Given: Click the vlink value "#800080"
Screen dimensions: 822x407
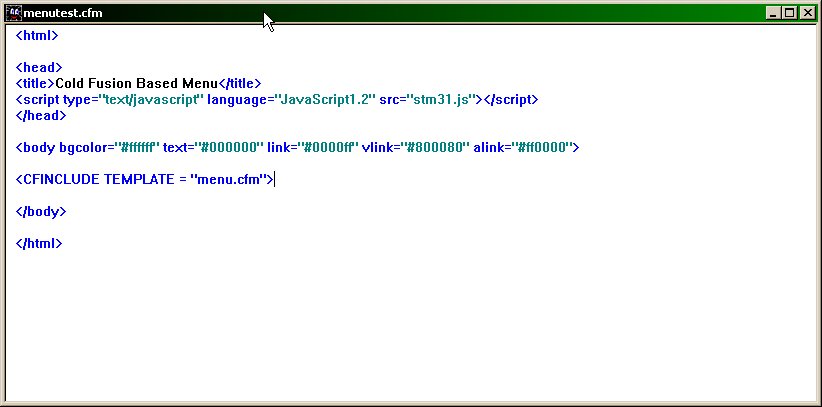Looking at the screenshot, I should 435,147.
